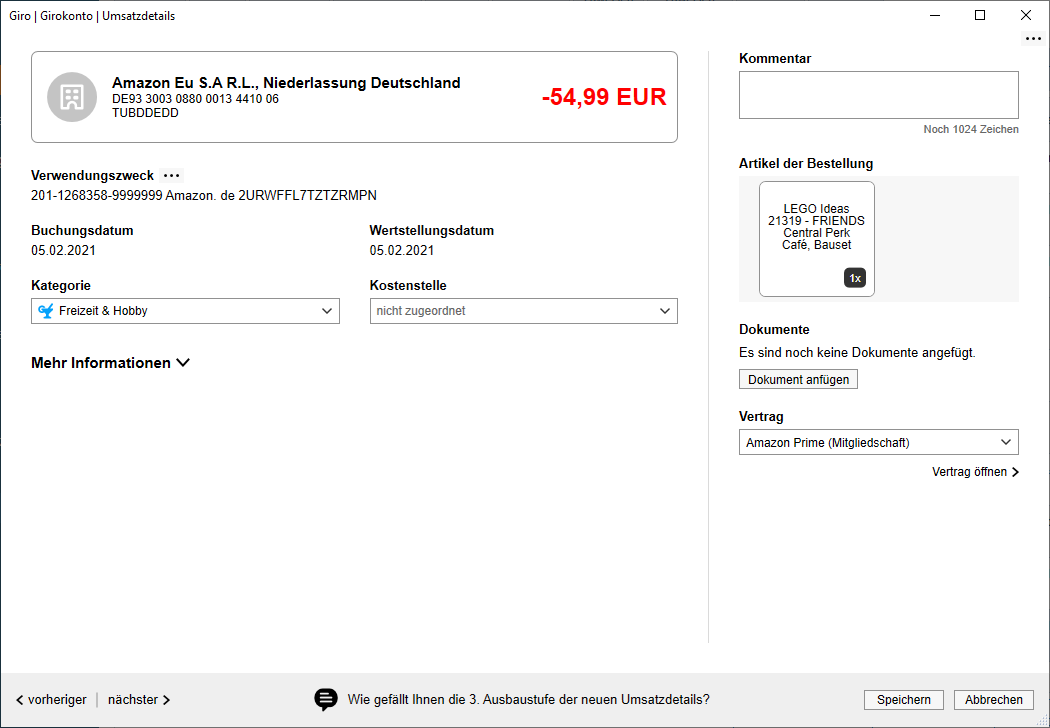The height and width of the screenshot is (728, 1050).
Task: Open the Verwendungszweck three-dots menu
Action: pos(172,175)
